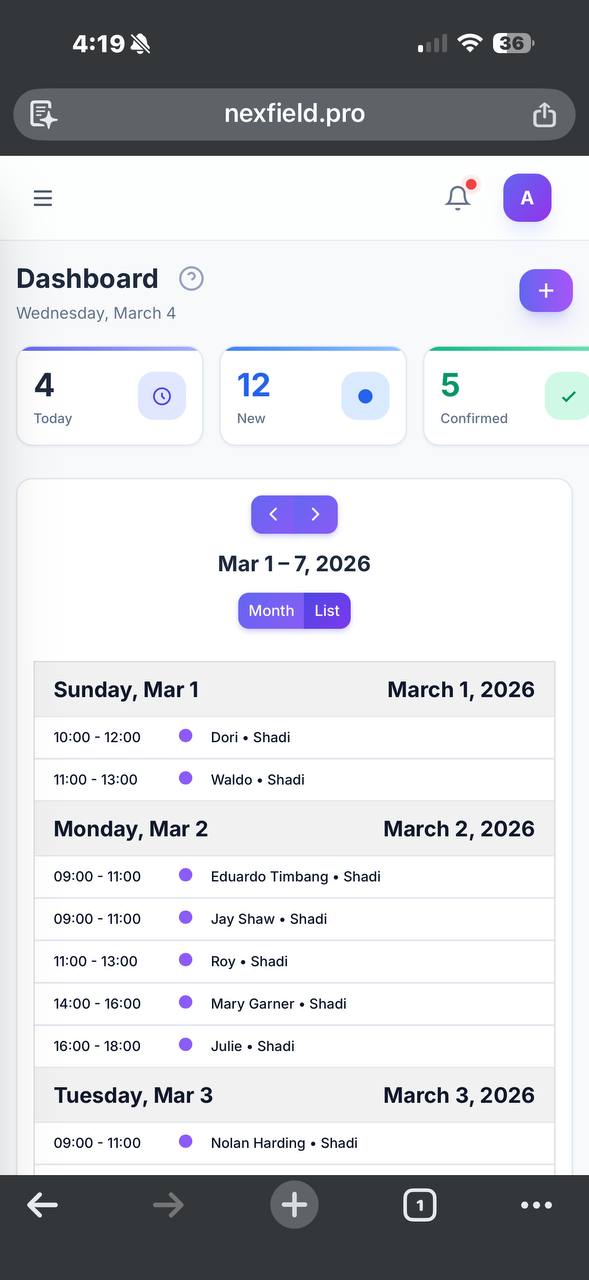589x1280 pixels.
Task: Advance to next week via right chevron
Action: pos(315,513)
